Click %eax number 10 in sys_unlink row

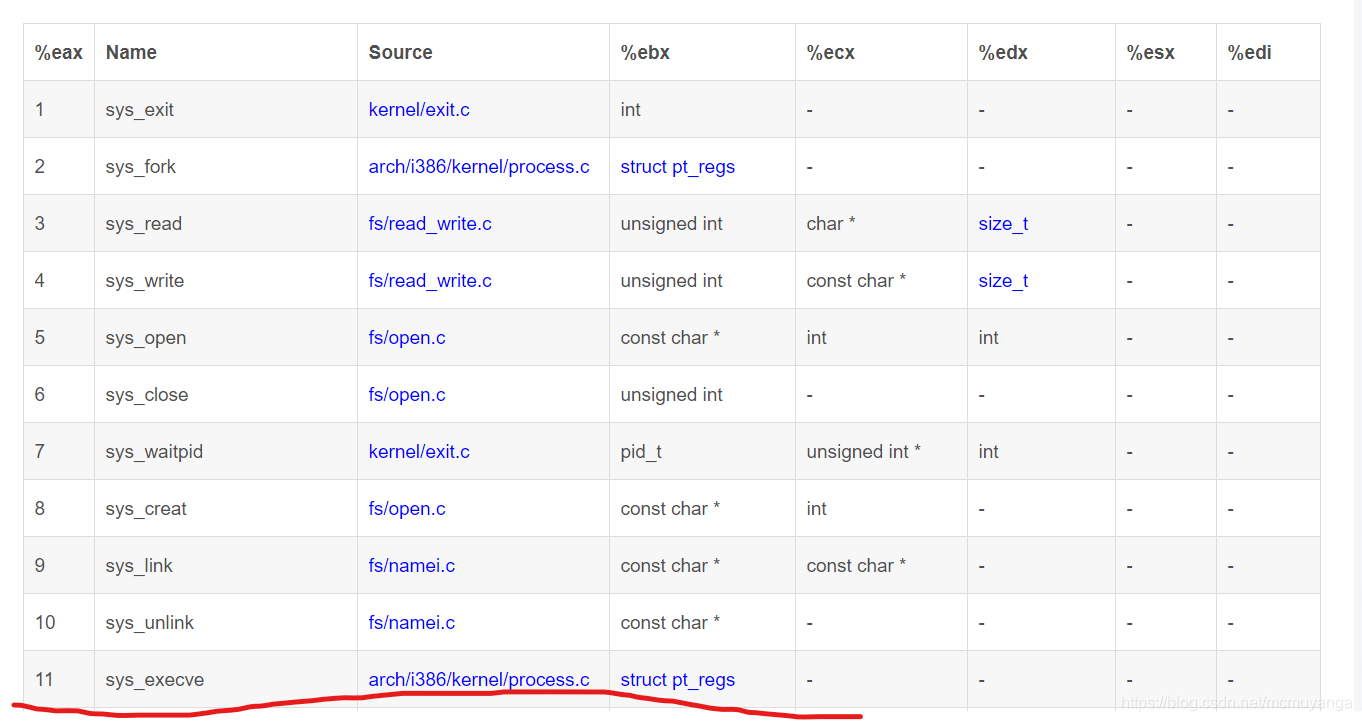click(x=46, y=623)
